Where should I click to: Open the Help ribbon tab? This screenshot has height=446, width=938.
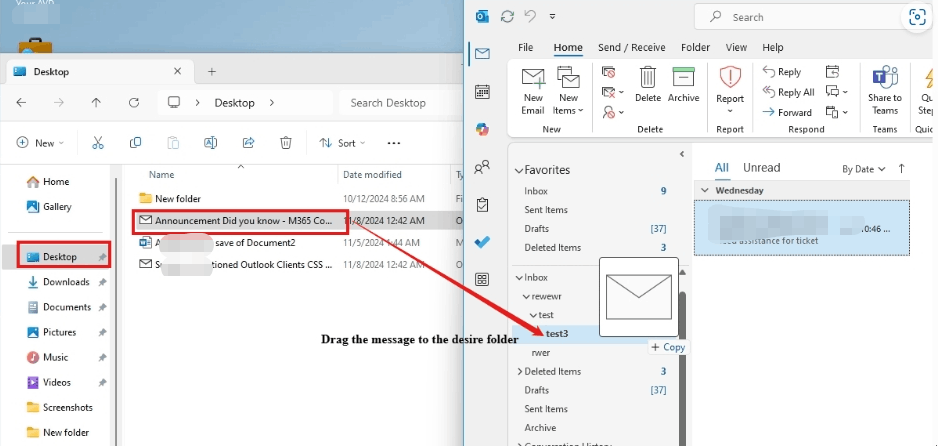(772, 47)
